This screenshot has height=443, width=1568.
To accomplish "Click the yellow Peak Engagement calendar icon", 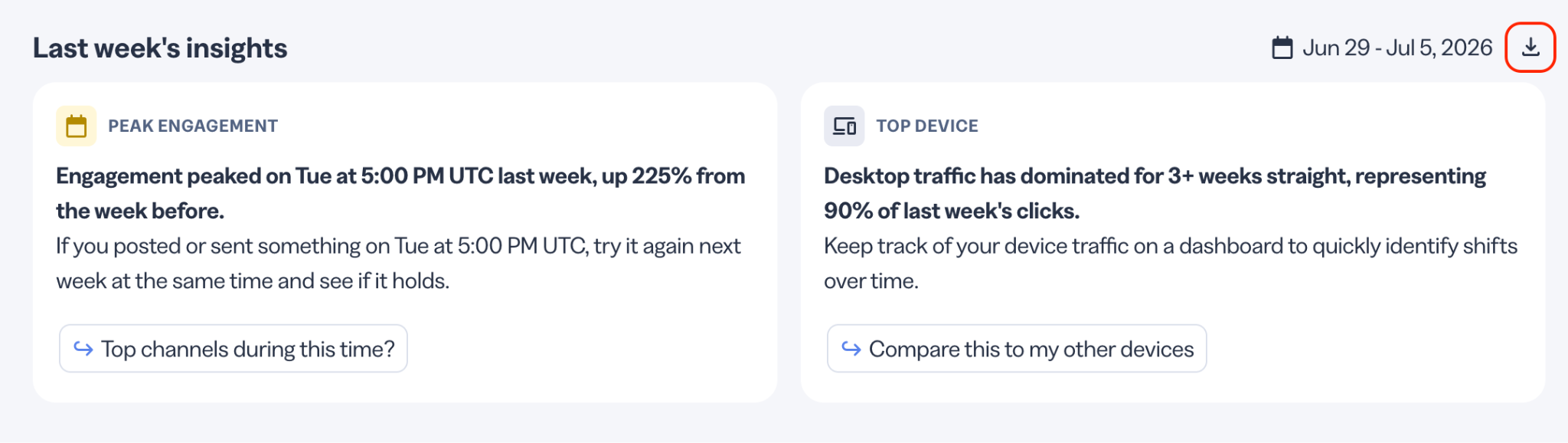I will 77,126.
